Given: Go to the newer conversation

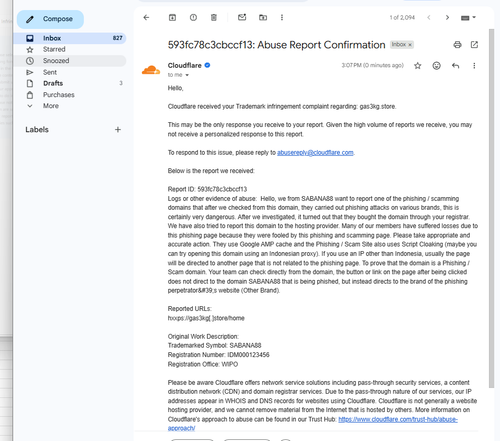Looking at the screenshot, I should pyautogui.click(x=429, y=17).
